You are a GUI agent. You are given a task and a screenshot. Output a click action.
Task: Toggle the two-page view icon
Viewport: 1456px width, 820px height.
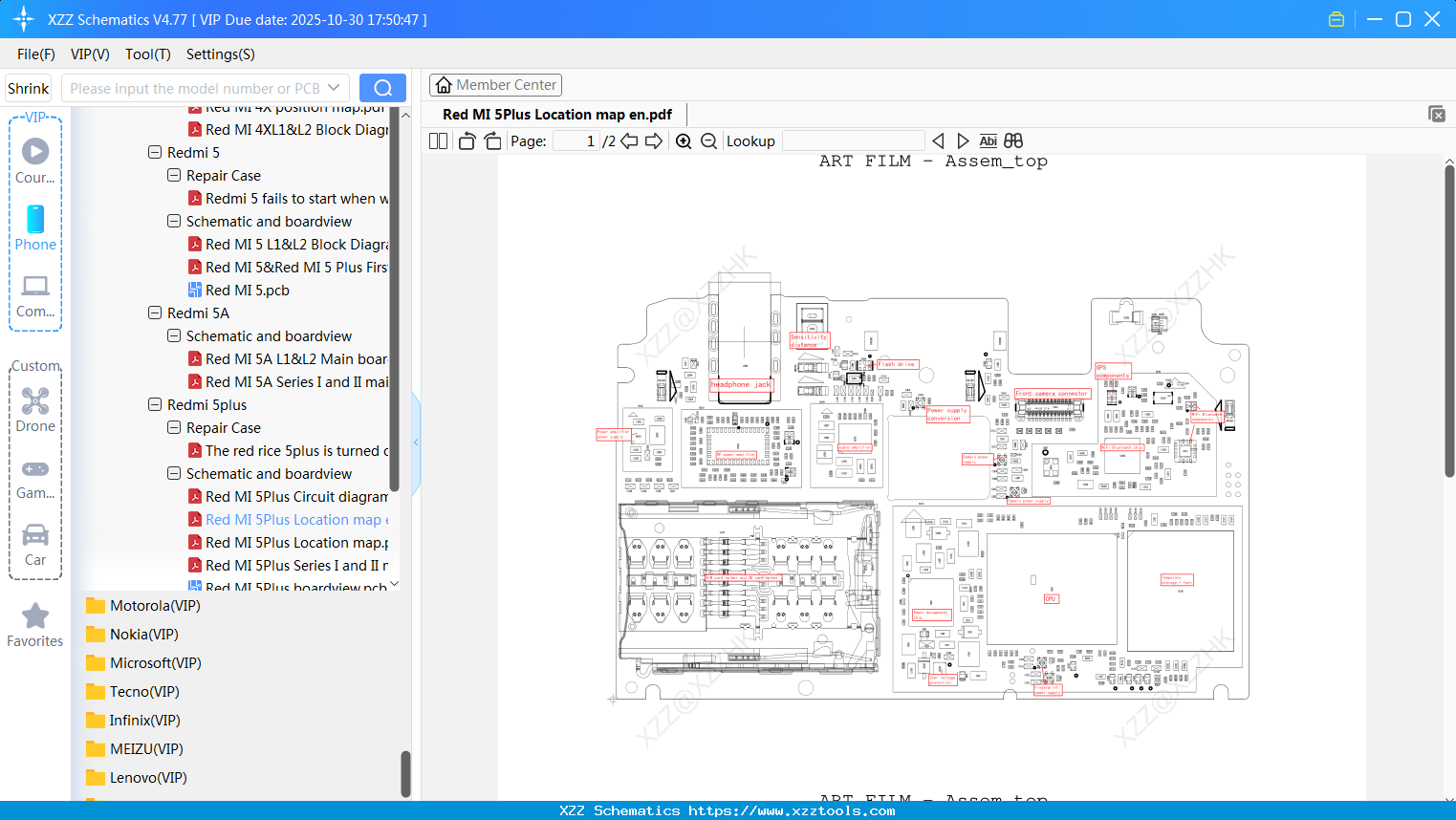coord(438,141)
